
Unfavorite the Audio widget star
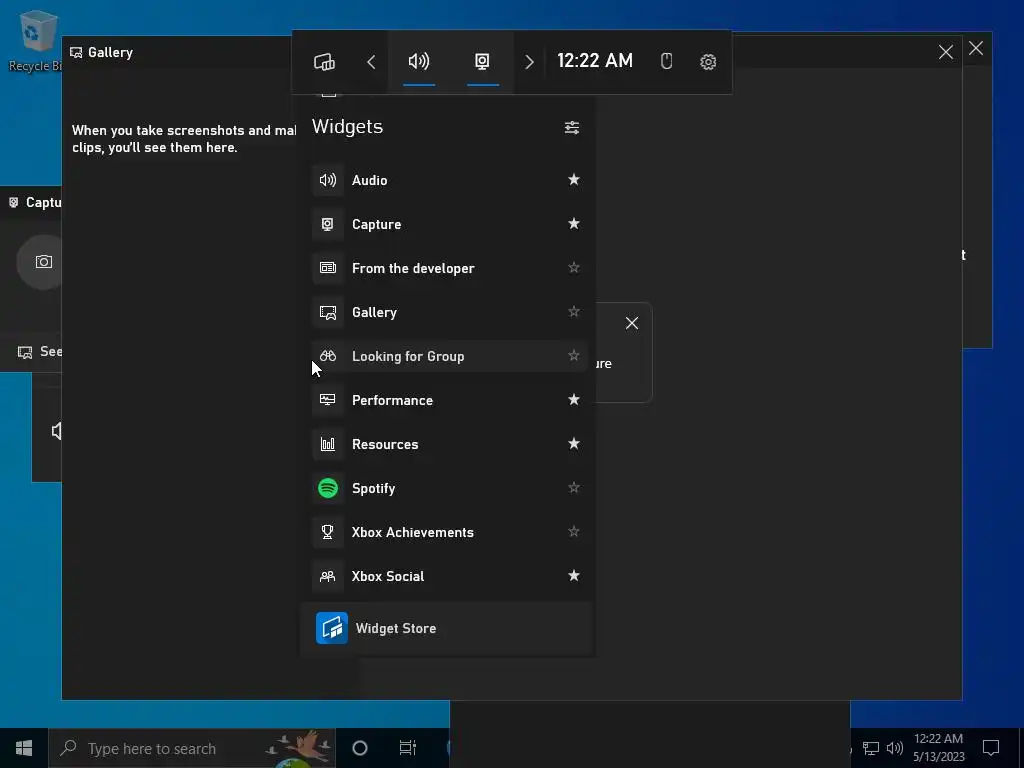pyautogui.click(x=573, y=179)
